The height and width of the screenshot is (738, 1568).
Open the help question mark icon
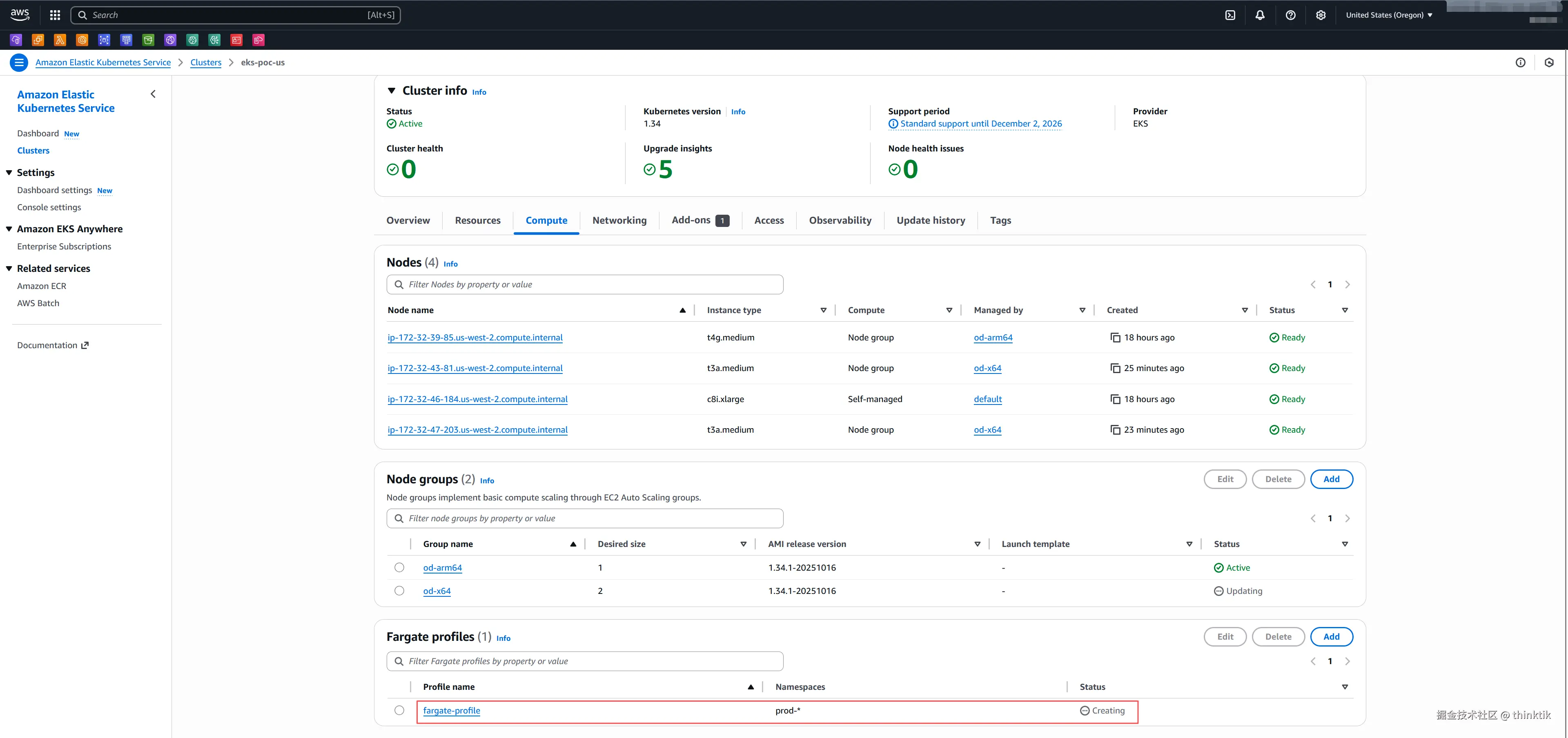(1290, 15)
